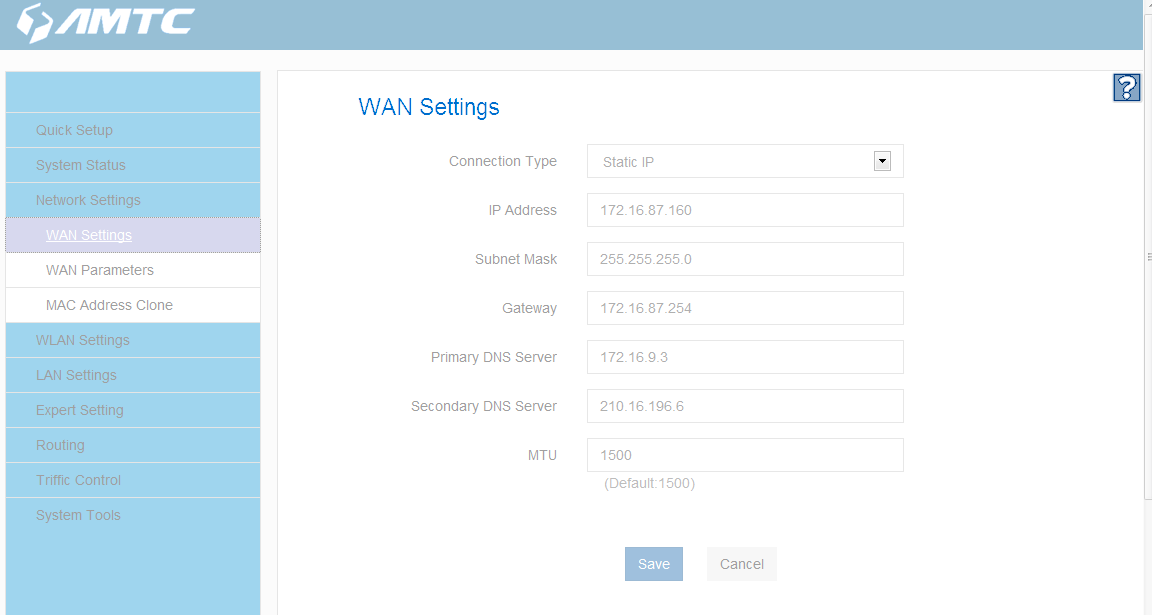Click the MTU label
The image size is (1152, 615).
(x=542, y=456)
